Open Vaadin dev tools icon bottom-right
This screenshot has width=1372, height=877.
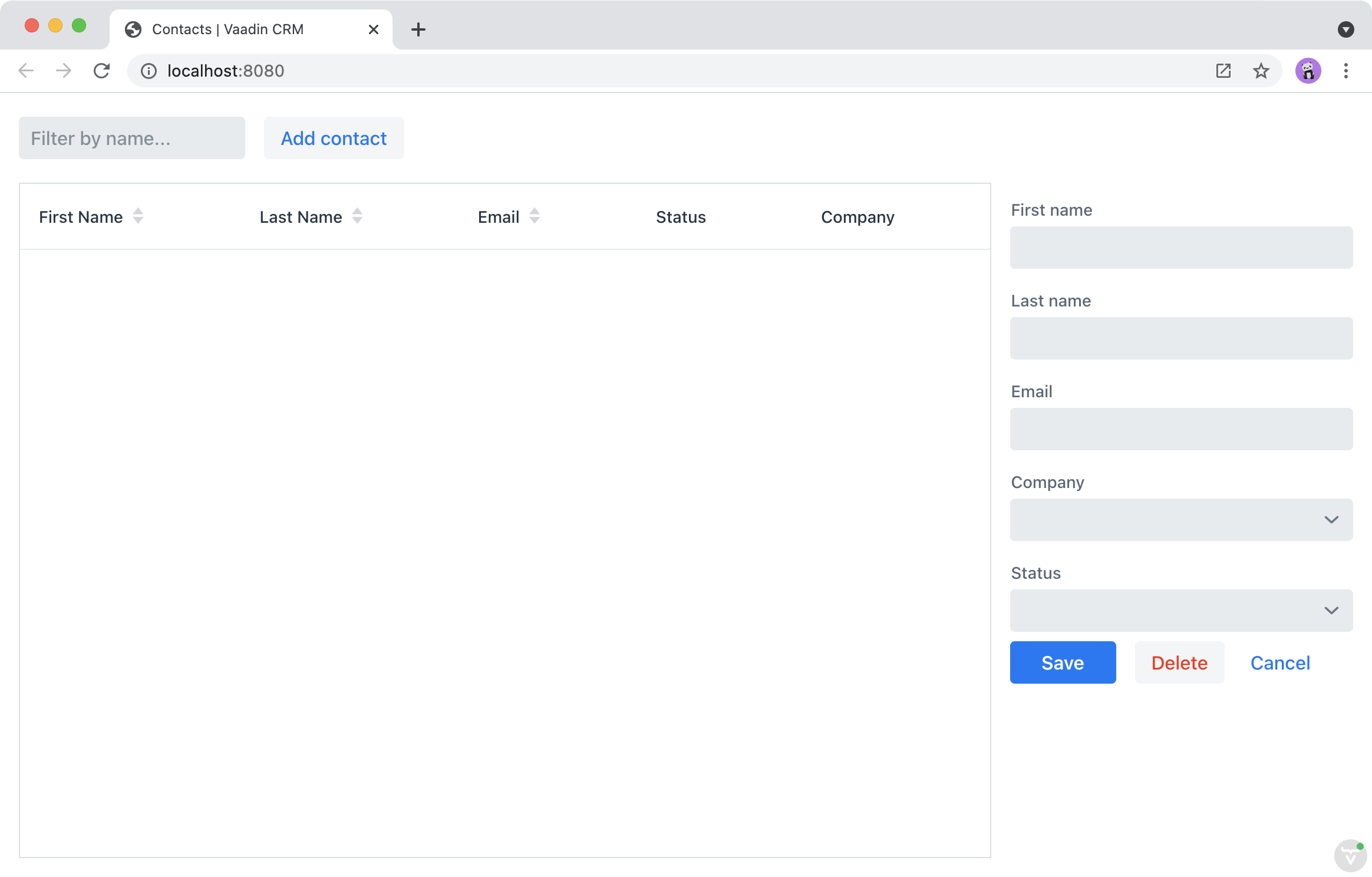point(1350,855)
